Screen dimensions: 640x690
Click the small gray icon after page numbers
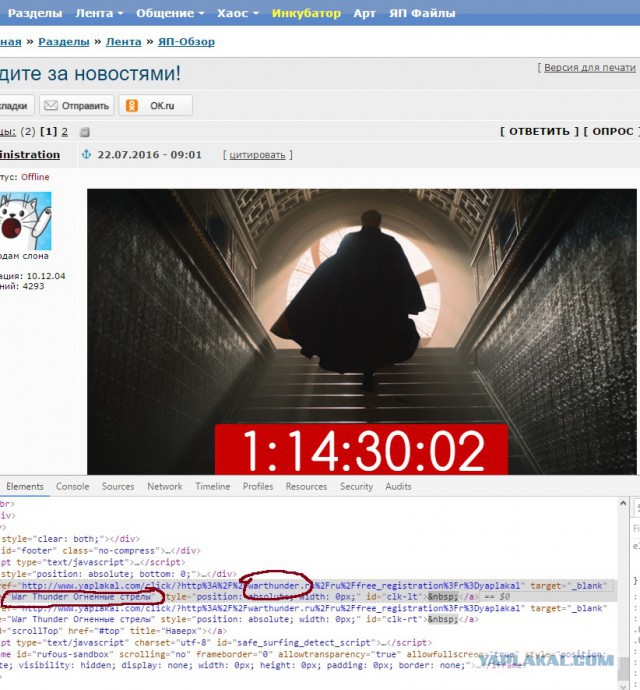point(85,132)
